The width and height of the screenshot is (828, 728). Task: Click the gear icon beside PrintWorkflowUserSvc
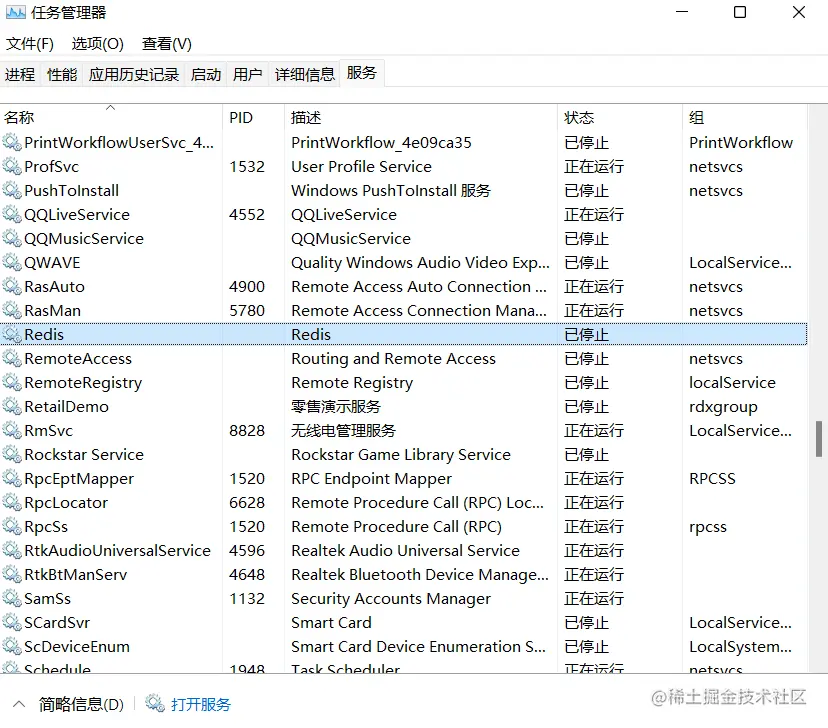click(x=12, y=143)
